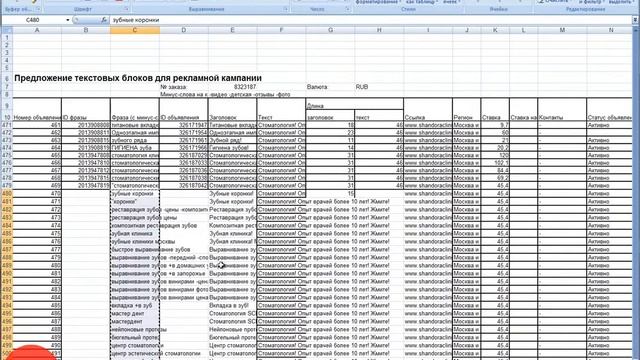Select column I header

pos(428,30)
